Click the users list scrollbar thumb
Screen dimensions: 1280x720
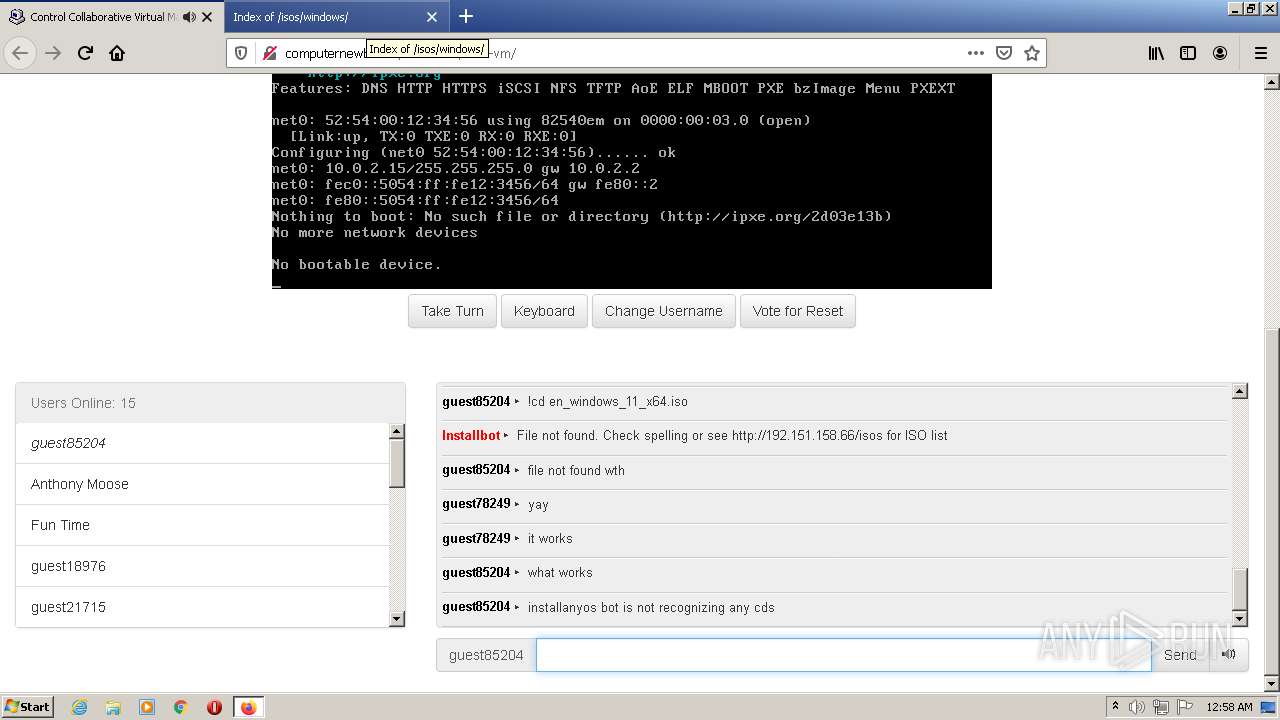[397, 463]
